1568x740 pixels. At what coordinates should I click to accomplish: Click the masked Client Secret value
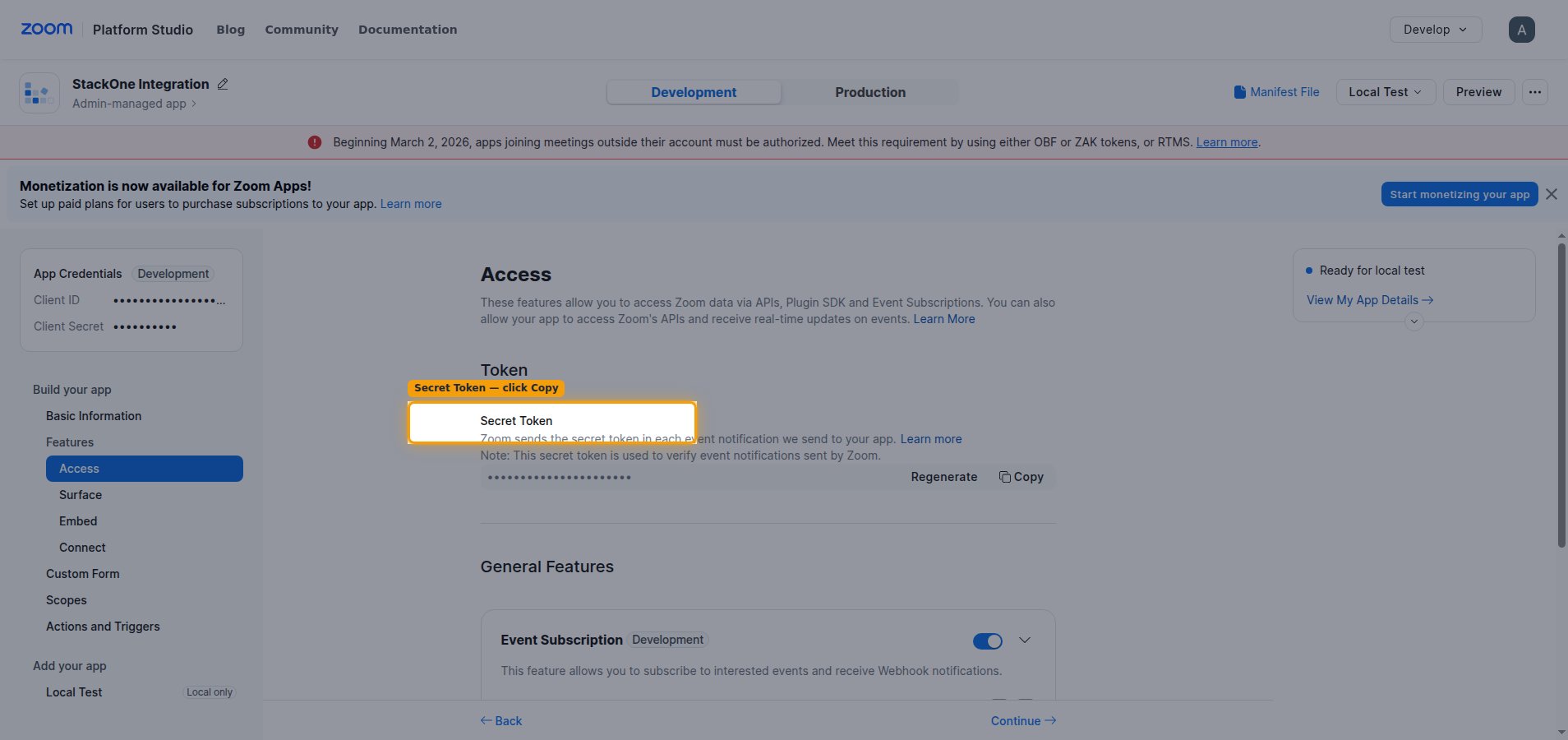click(145, 326)
